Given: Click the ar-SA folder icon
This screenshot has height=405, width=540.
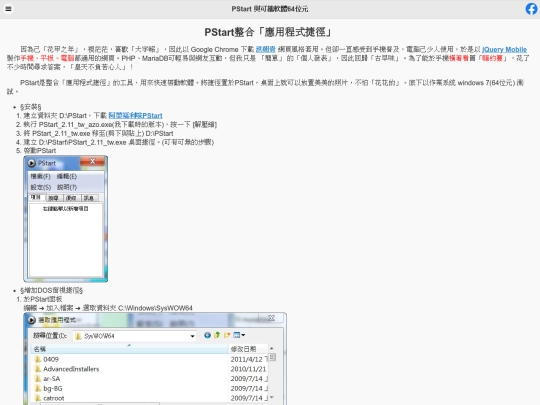Looking at the screenshot, I should click(x=38, y=378).
